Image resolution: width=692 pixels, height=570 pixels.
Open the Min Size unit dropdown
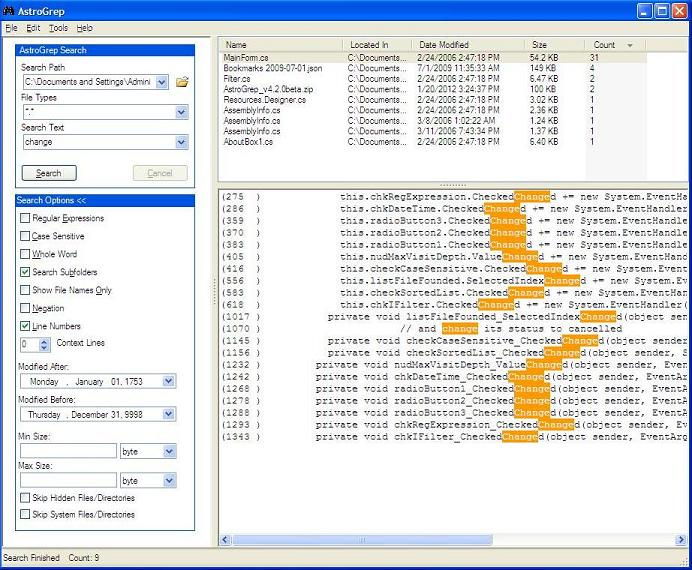tap(169, 451)
